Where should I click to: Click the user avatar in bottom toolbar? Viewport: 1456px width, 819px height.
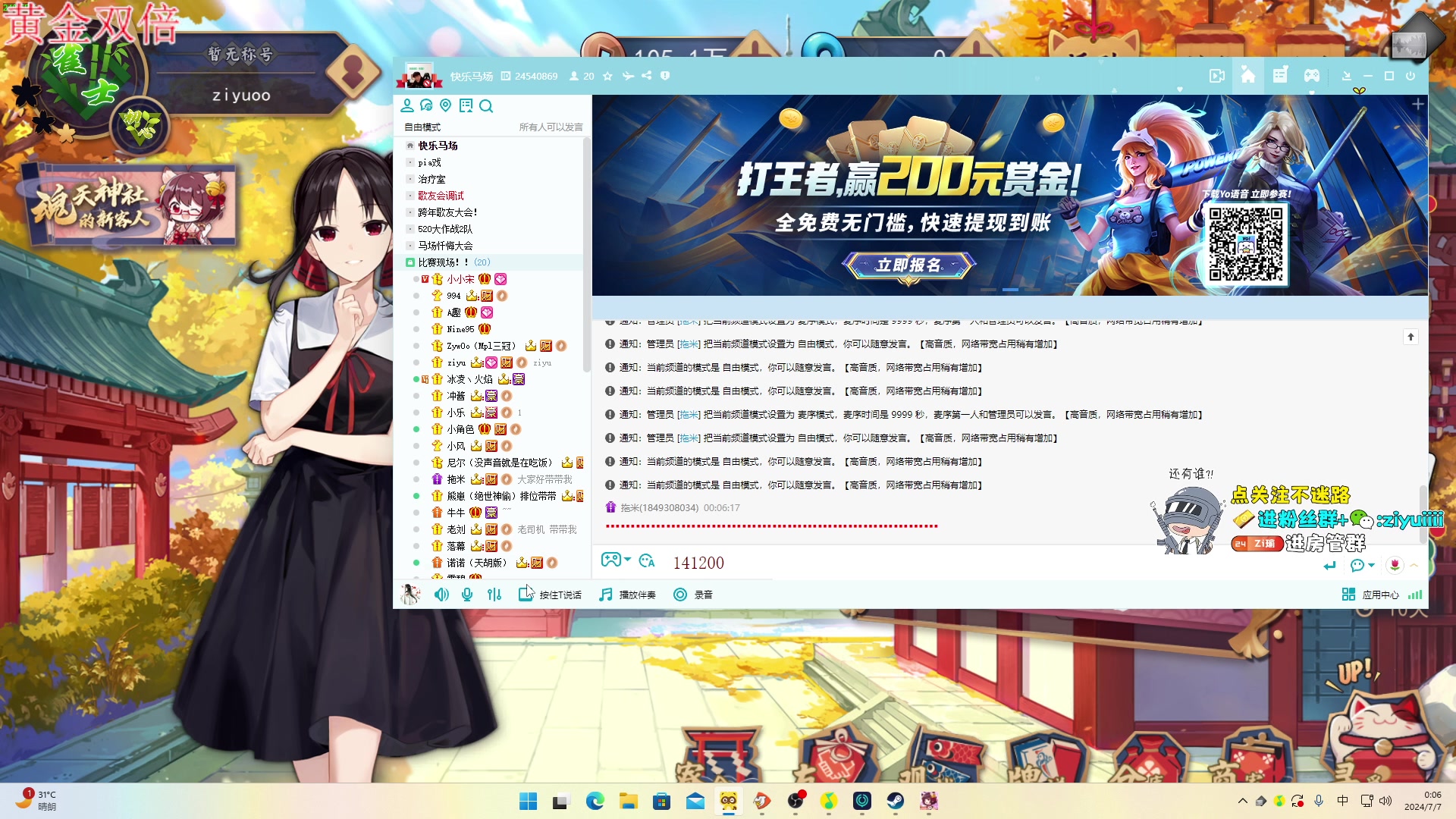(x=410, y=595)
